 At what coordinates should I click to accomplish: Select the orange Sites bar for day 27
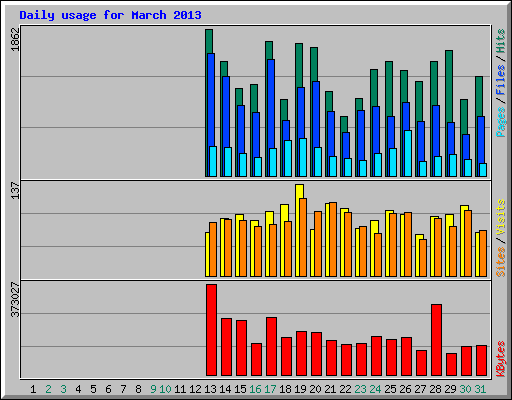[x=423, y=258]
